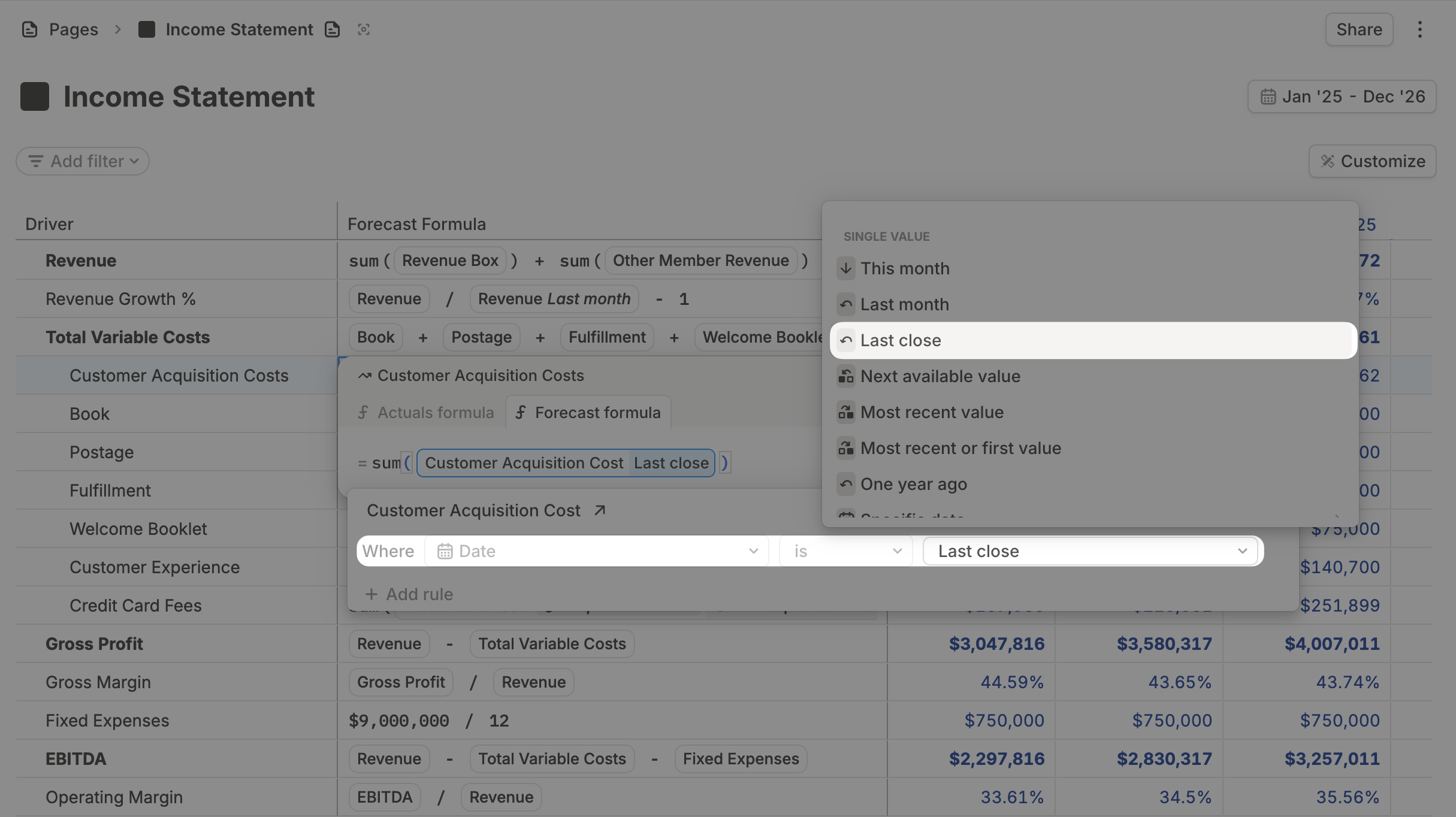Switch to Forecast formula tab

(589, 413)
